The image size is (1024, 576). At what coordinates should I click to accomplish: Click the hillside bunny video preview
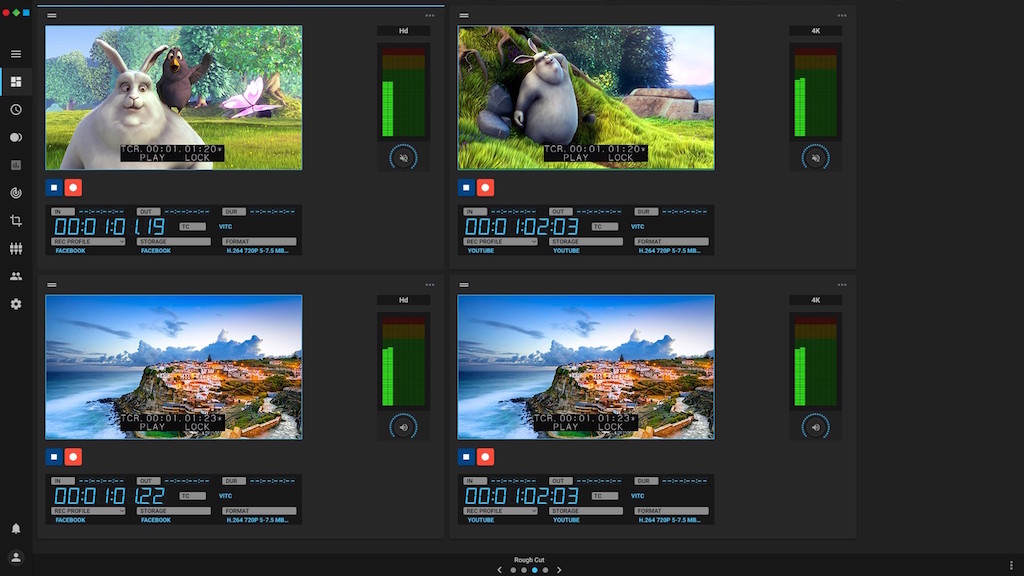[x=586, y=98]
